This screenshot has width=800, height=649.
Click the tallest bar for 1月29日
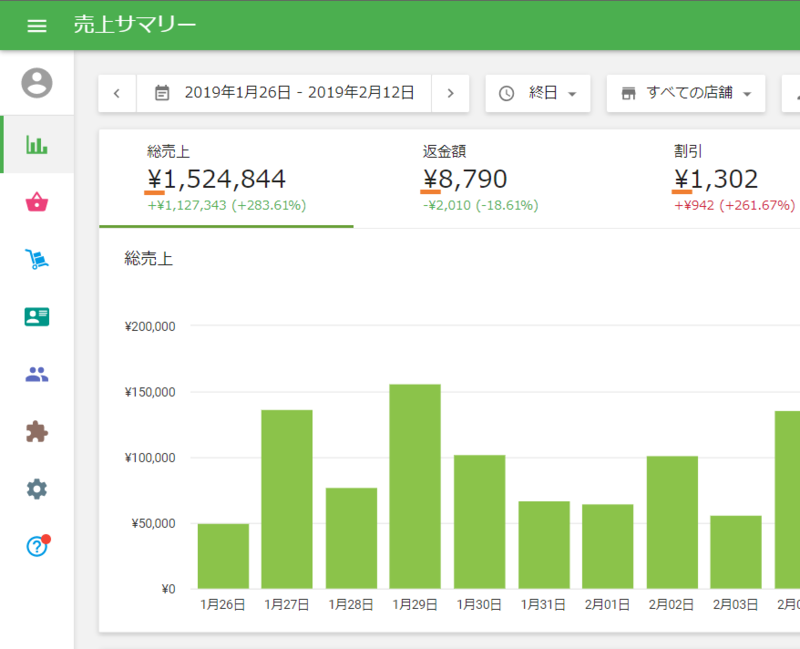[415, 480]
